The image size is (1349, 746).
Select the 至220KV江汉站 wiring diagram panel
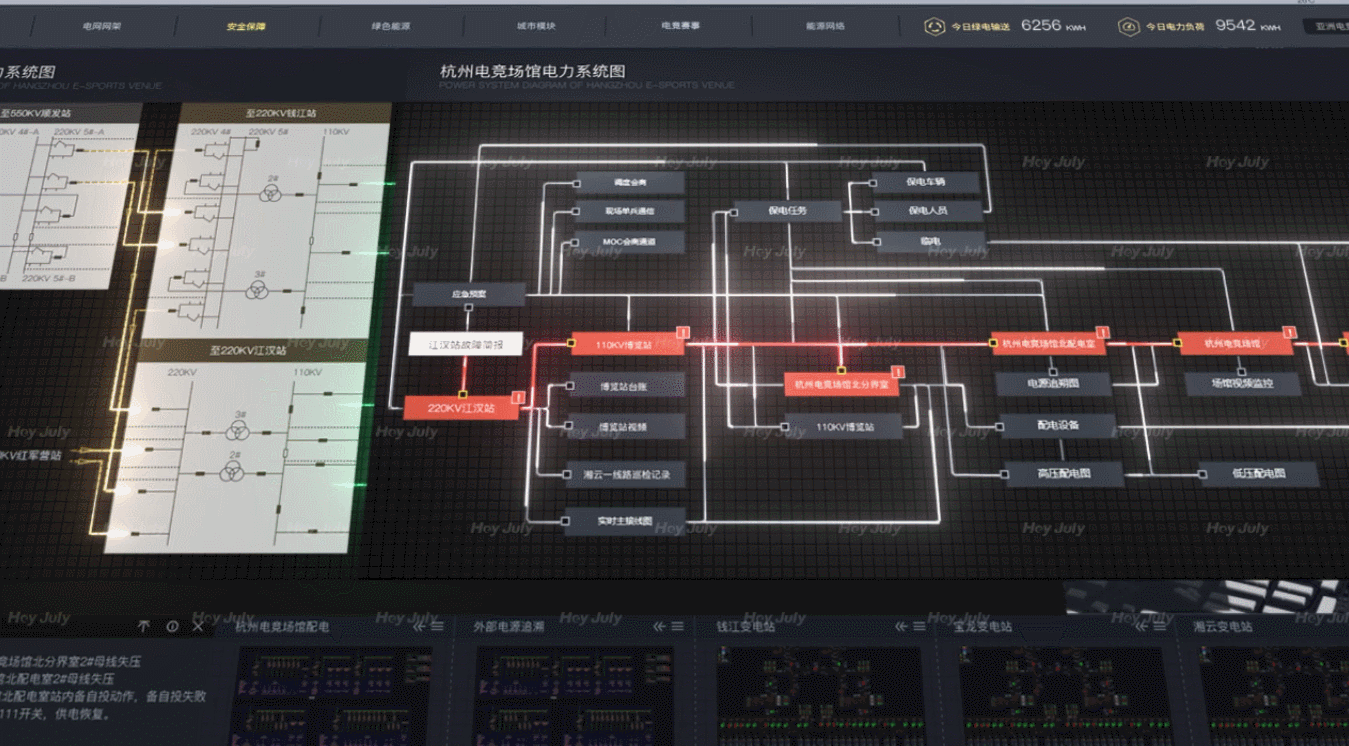coord(236,446)
